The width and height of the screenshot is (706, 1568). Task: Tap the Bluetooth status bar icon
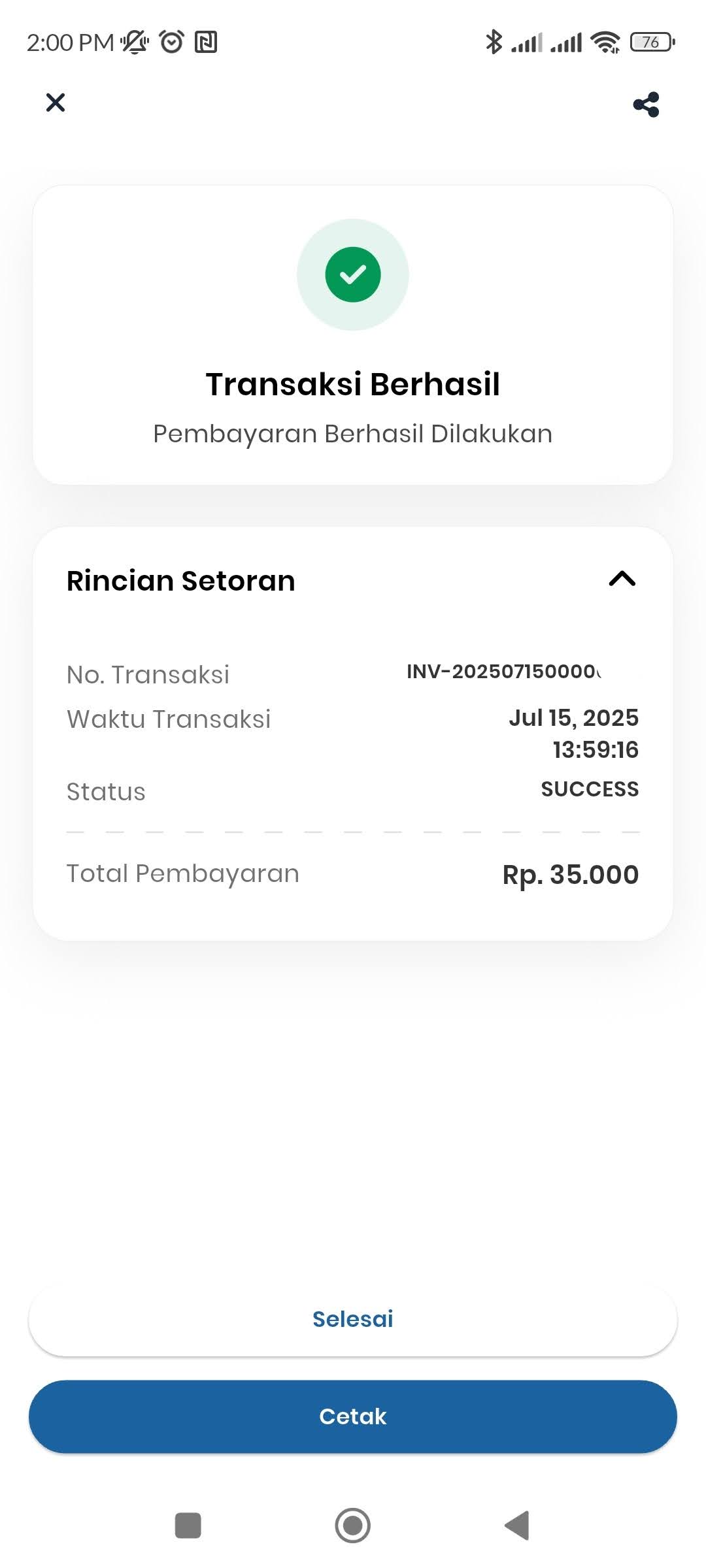point(494,42)
